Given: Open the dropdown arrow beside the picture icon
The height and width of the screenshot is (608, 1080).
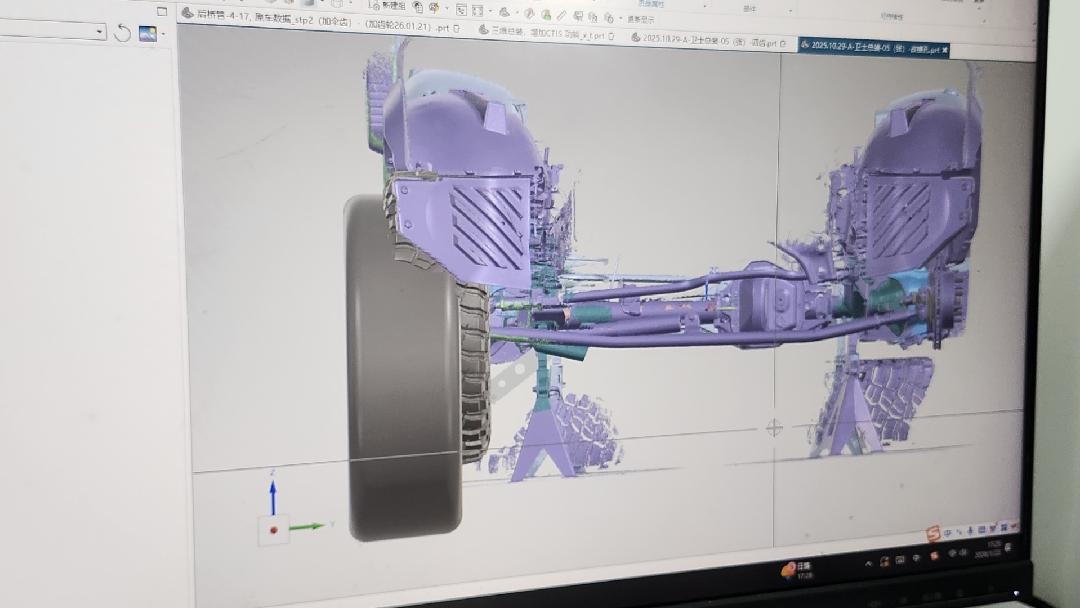Looking at the screenshot, I should (163, 34).
